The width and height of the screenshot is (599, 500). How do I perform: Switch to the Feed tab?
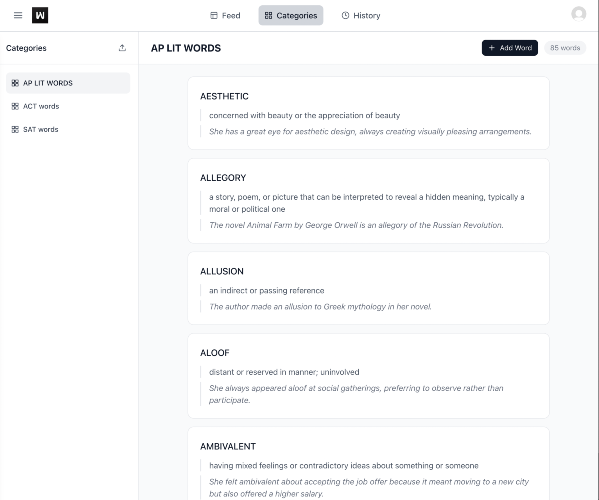tap(225, 15)
